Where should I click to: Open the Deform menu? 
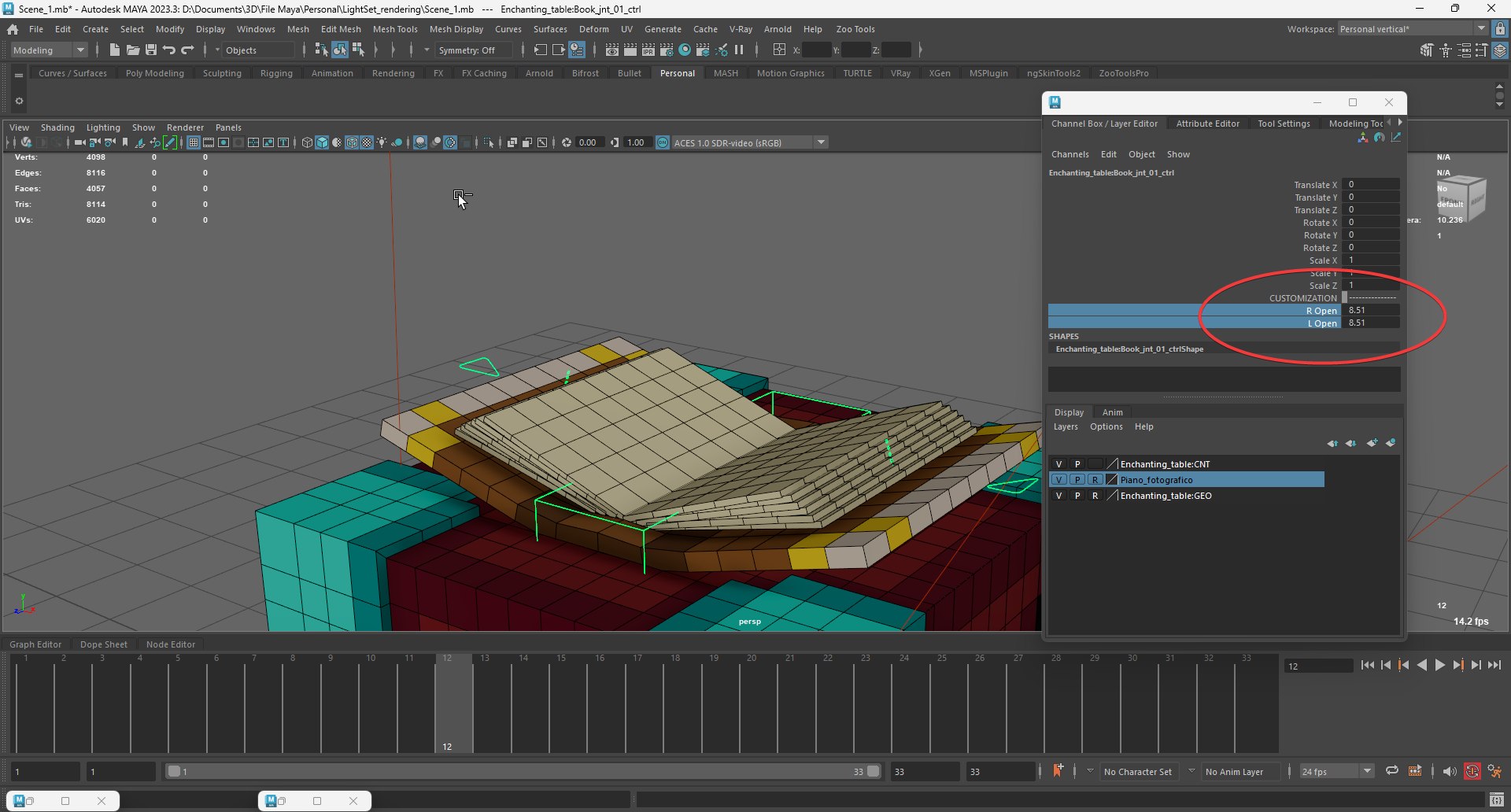[593, 29]
